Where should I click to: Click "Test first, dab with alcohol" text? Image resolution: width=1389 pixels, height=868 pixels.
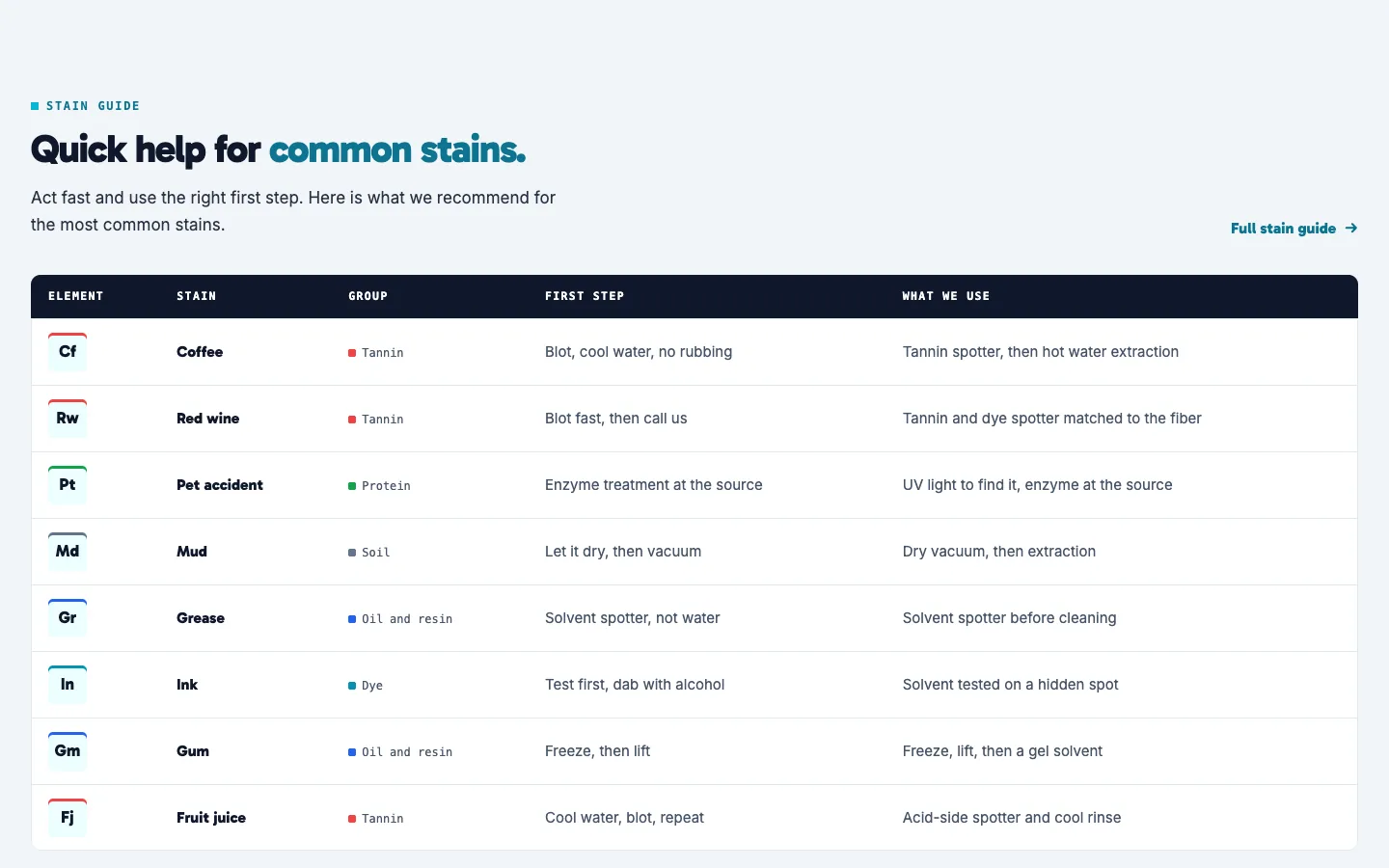pos(635,685)
